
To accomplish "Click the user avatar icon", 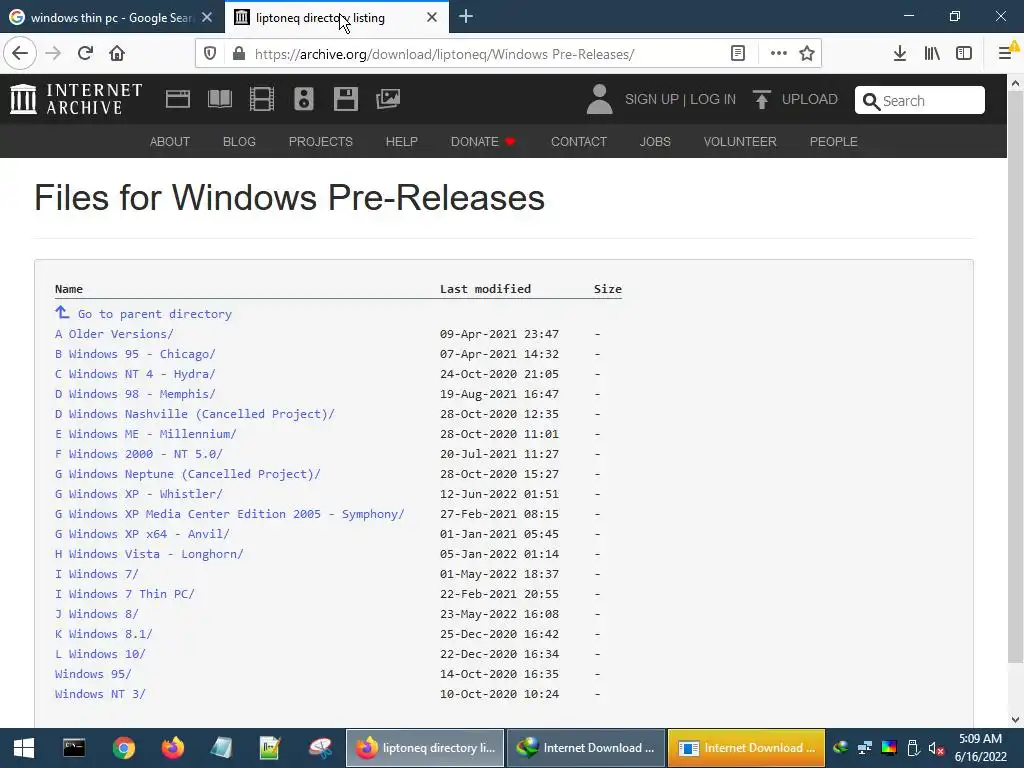I will click(x=600, y=99).
